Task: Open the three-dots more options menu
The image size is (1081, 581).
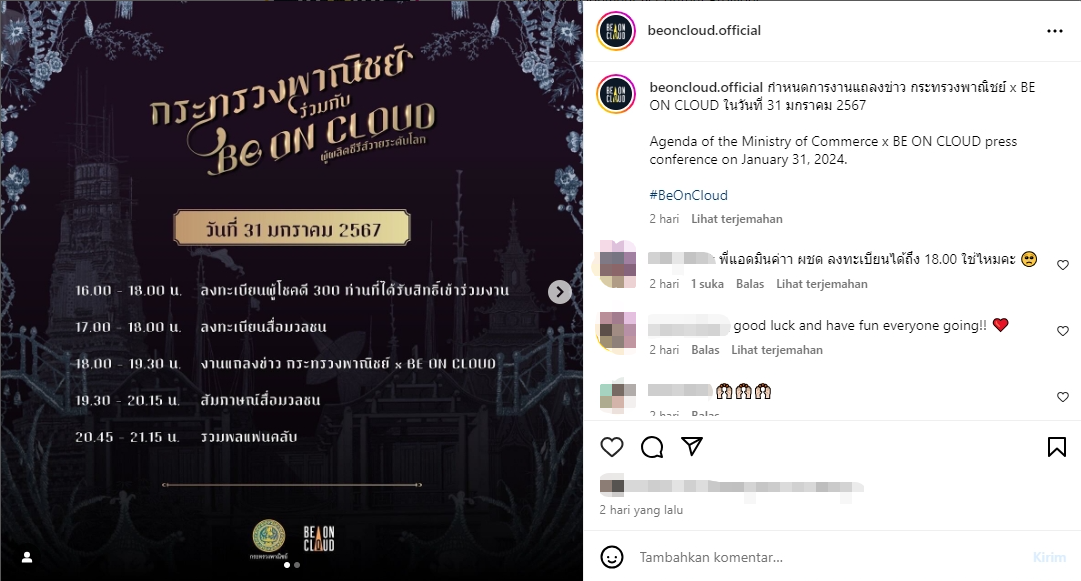Action: 1055,31
